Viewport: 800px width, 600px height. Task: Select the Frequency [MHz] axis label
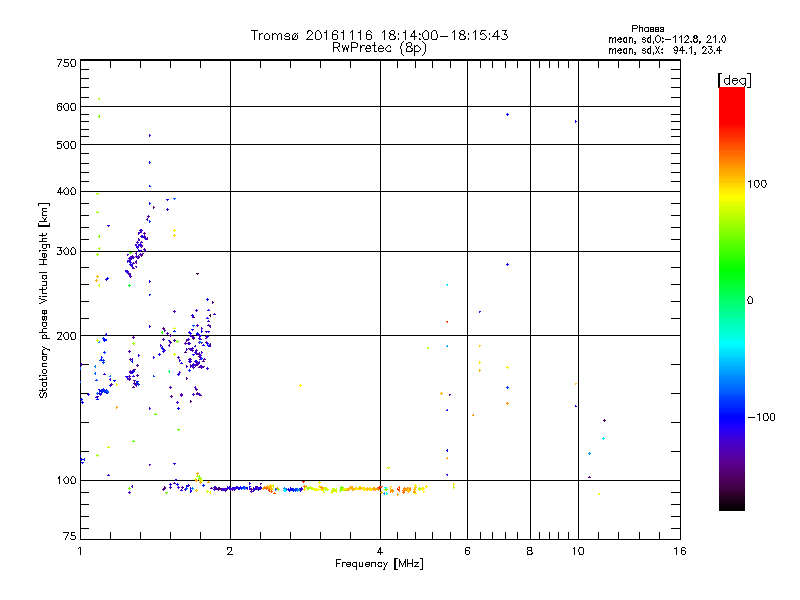click(380, 565)
